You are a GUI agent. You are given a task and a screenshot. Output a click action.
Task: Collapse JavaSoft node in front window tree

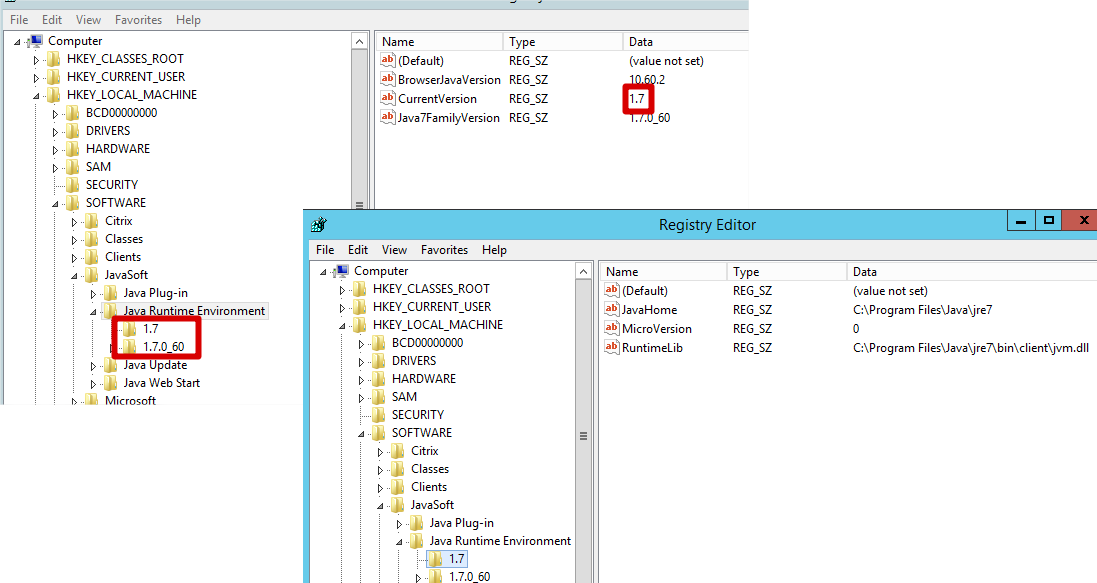click(x=380, y=506)
